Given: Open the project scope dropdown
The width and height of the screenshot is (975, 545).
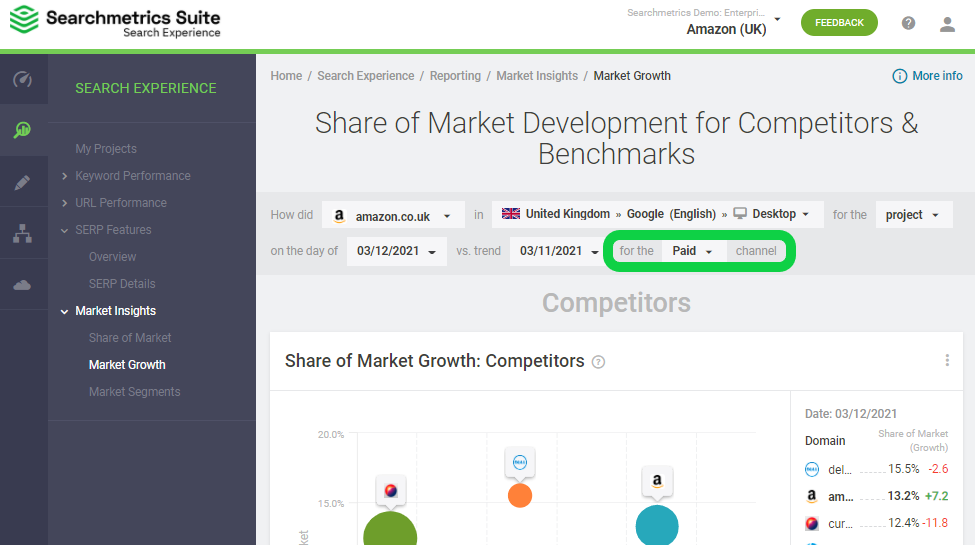Looking at the screenshot, I should pos(913,215).
